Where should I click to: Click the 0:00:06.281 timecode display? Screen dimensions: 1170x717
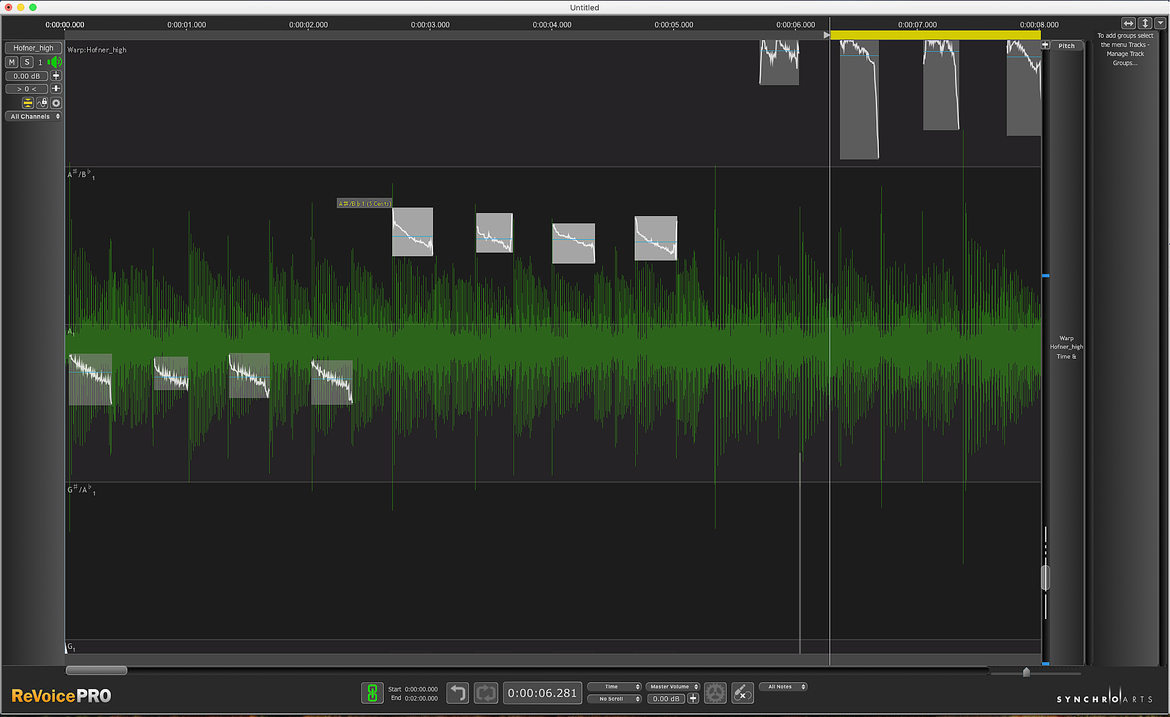tap(542, 693)
